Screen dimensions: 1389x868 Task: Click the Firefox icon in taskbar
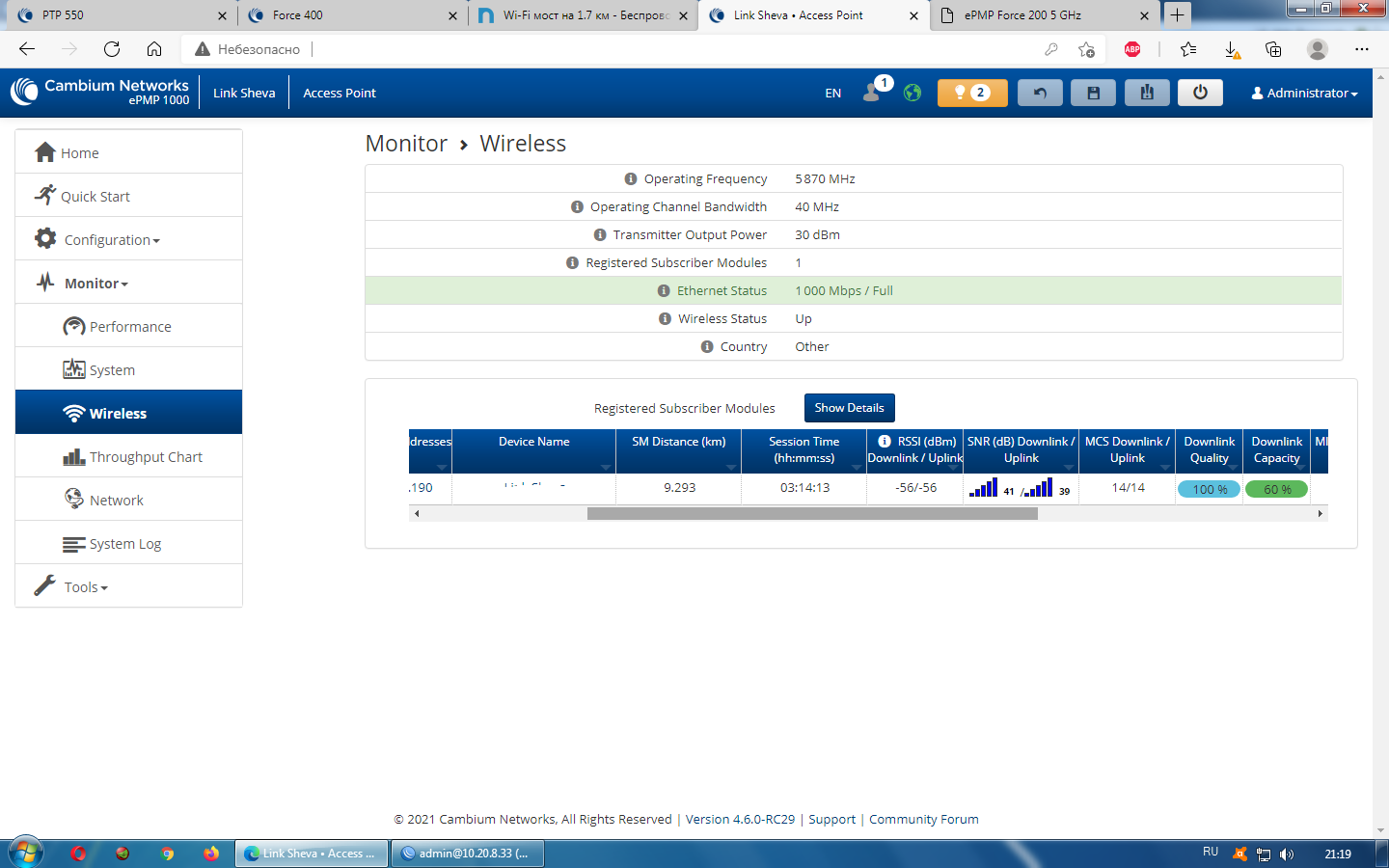[x=211, y=854]
